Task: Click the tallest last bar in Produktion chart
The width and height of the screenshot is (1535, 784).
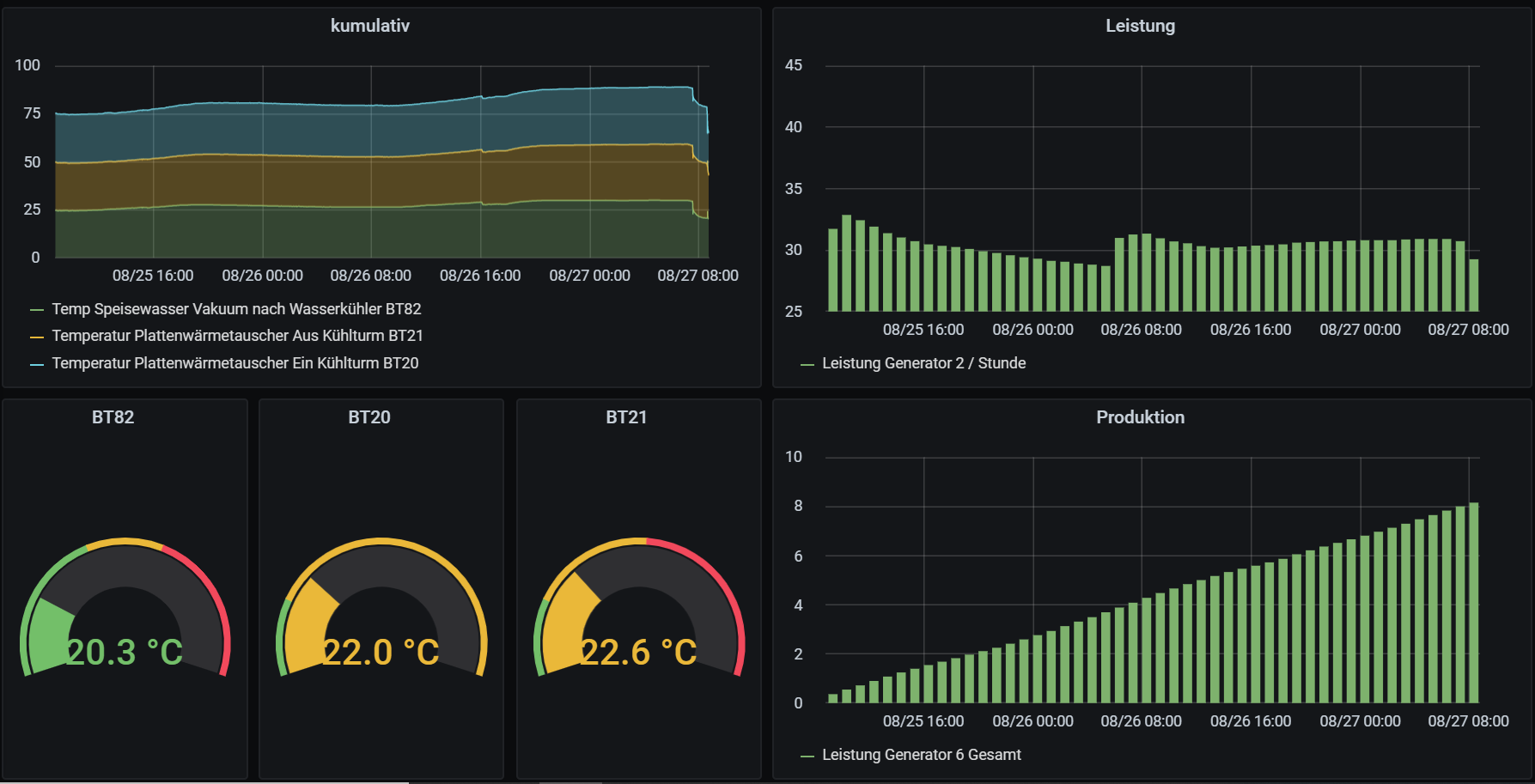Action: point(1474,603)
